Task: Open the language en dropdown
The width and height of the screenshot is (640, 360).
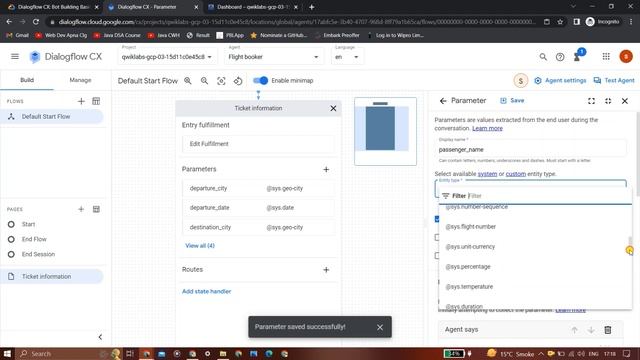Action: (x=347, y=57)
